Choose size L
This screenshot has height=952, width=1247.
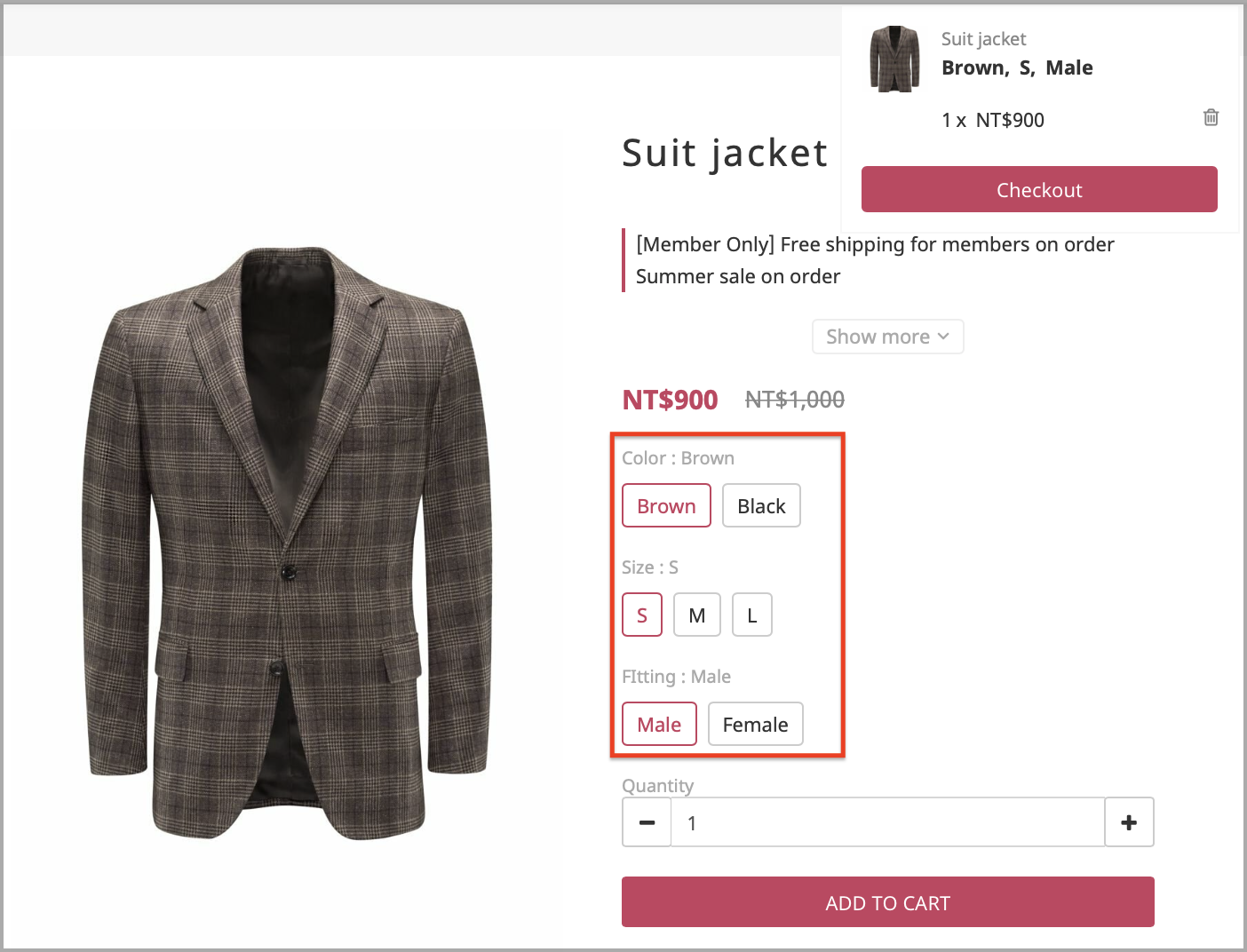coord(752,615)
